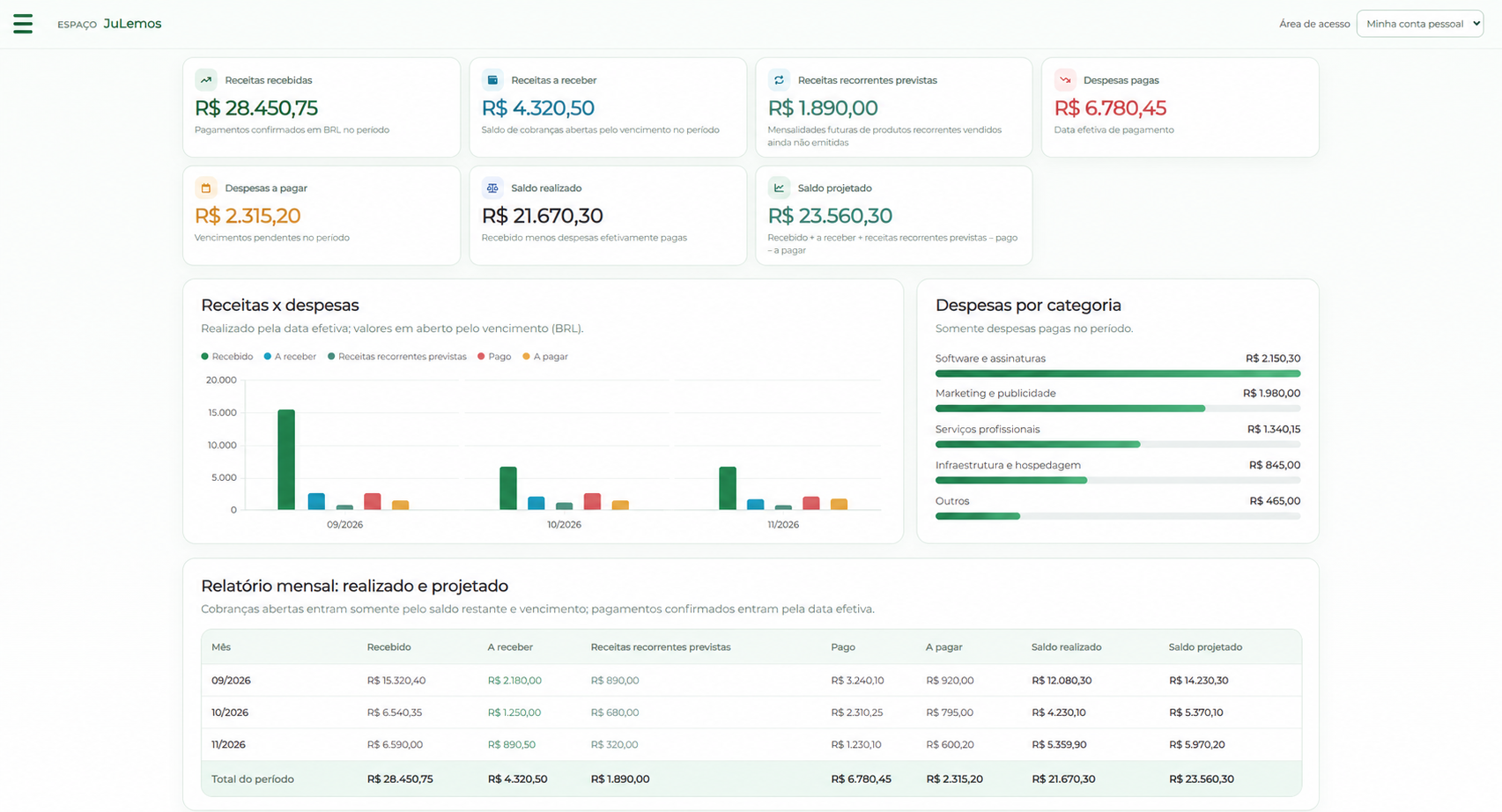Click the Despesas a pagar calendar icon
This screenshot has width=1502, height=812.
click(206, 188)
